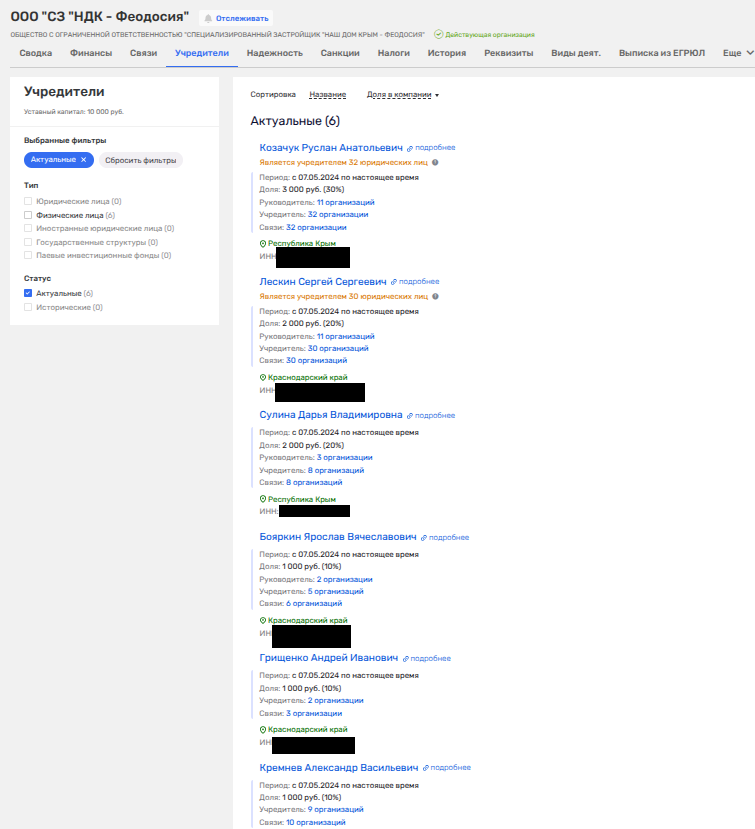Click the link icon beside Сулина Дарья's подробнее
755x829 pixels.
[410, 415]
